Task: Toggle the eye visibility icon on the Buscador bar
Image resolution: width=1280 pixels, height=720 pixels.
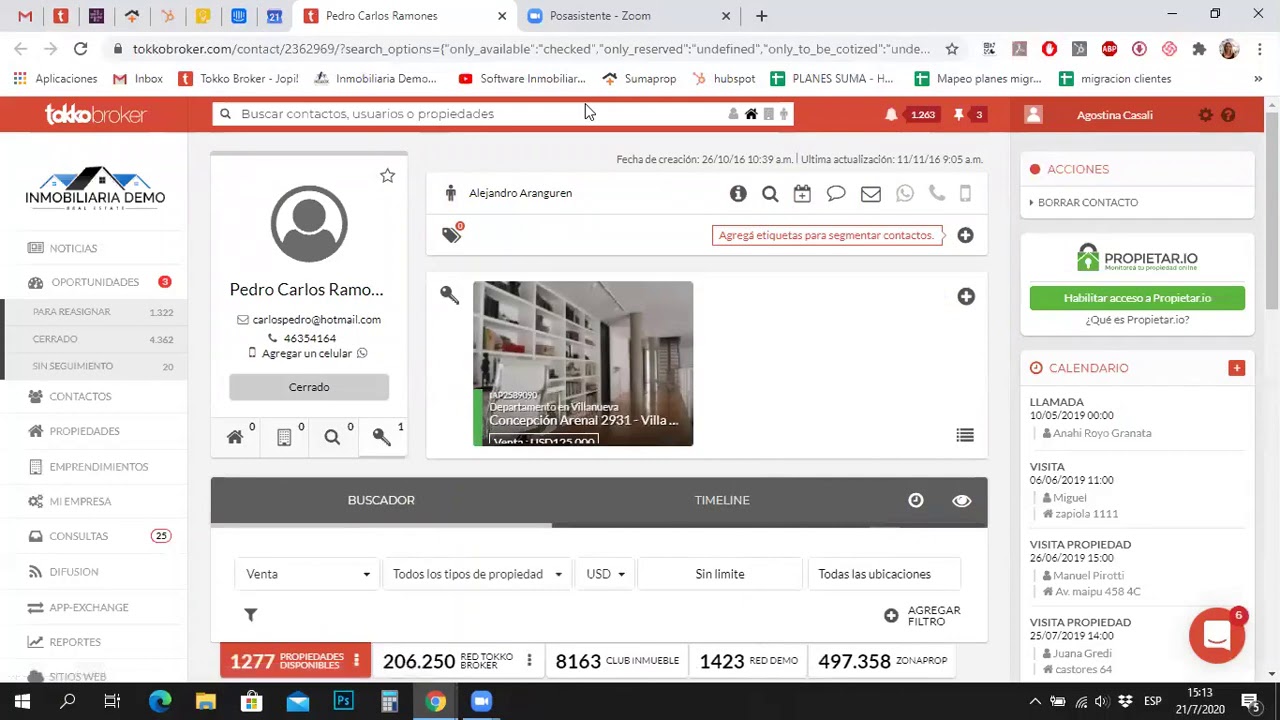Action: tap(961, 500)
